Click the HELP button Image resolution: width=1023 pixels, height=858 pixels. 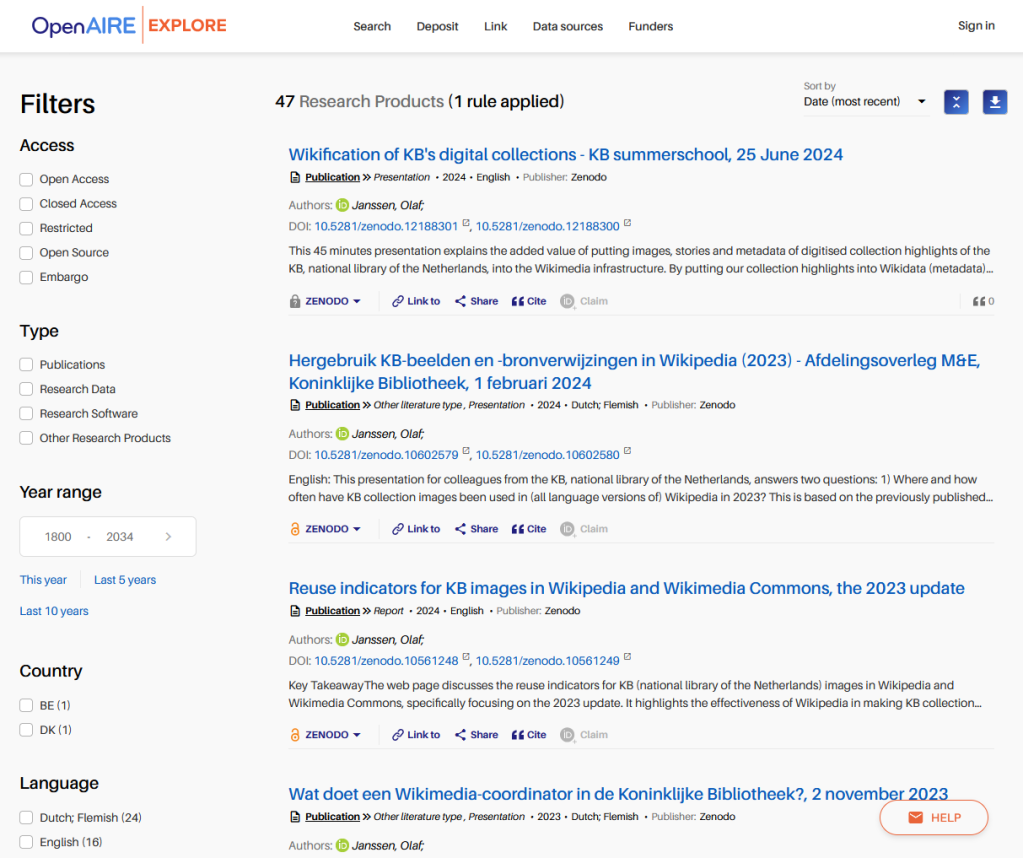tap(934, 818)
